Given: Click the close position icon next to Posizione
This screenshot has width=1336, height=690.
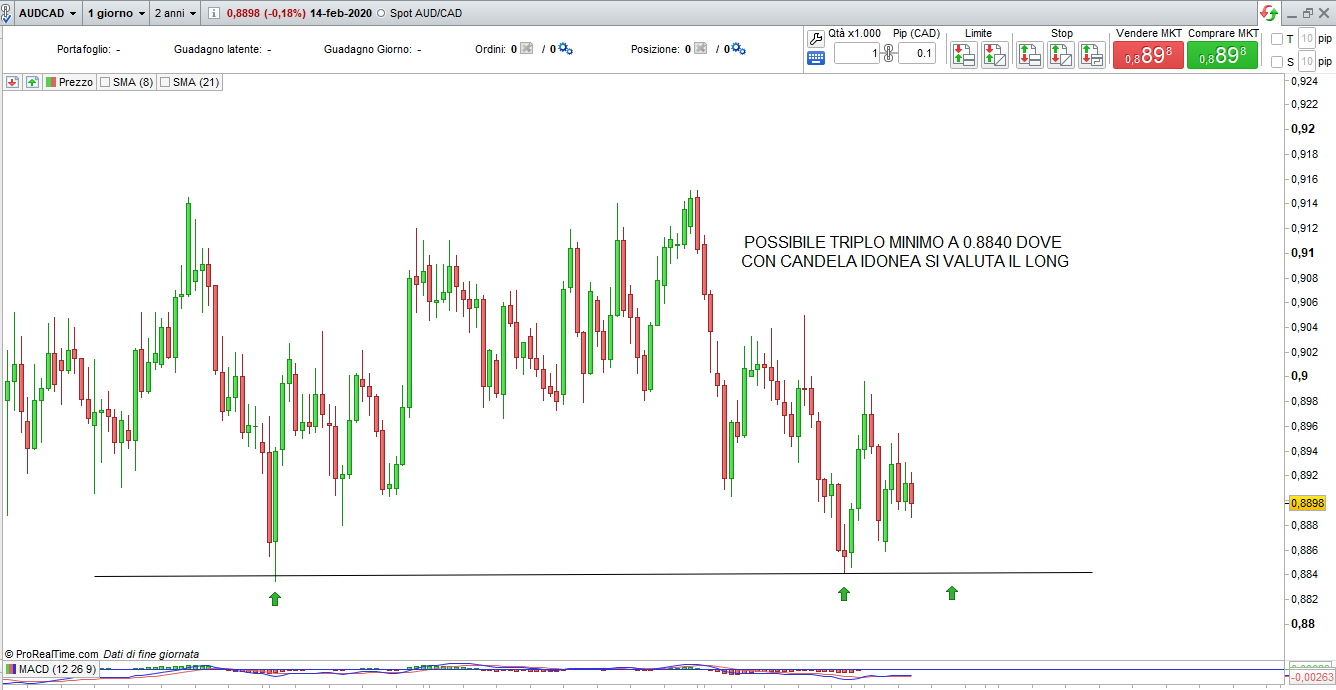Looking at the screenshot, I should click(x=700, y=48).
